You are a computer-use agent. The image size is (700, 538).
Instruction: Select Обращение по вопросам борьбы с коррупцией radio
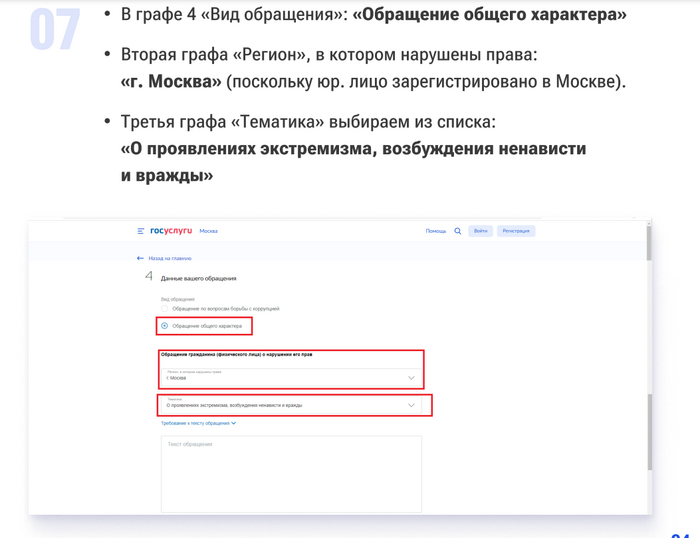(164, 309)
